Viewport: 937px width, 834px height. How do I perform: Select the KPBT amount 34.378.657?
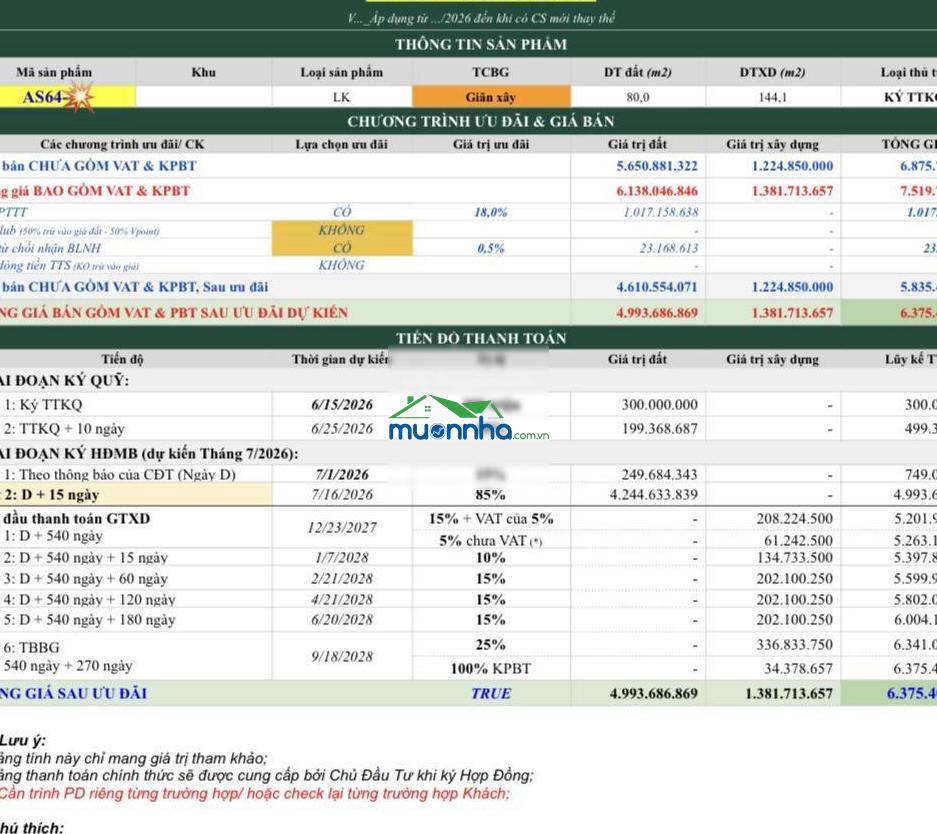coord(798,669)
